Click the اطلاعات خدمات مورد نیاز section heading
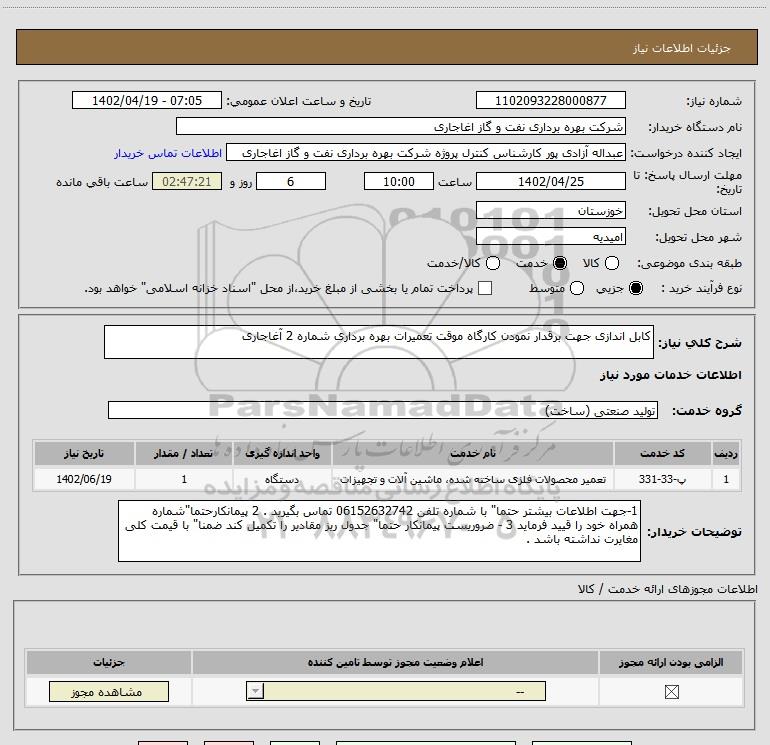Screen dimensions: 770x745 tap(670, 375)
